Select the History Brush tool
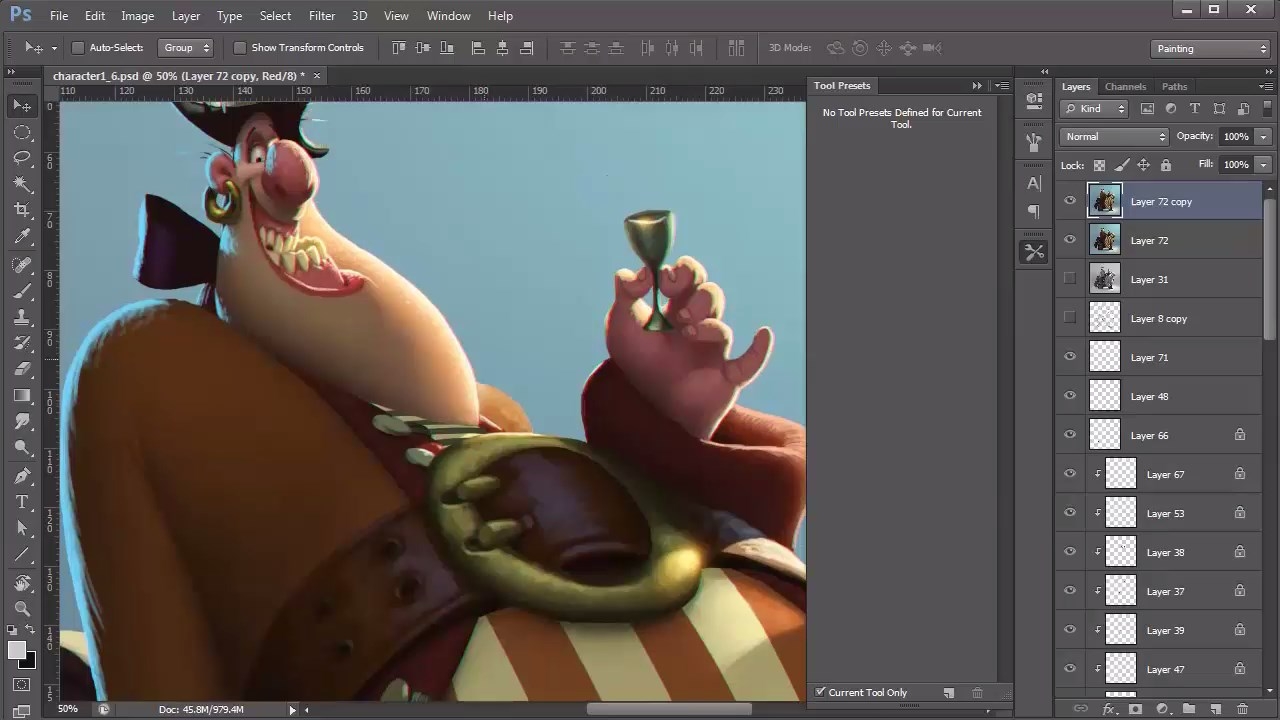Screen dimensions: 1280x720 (22, 343)
